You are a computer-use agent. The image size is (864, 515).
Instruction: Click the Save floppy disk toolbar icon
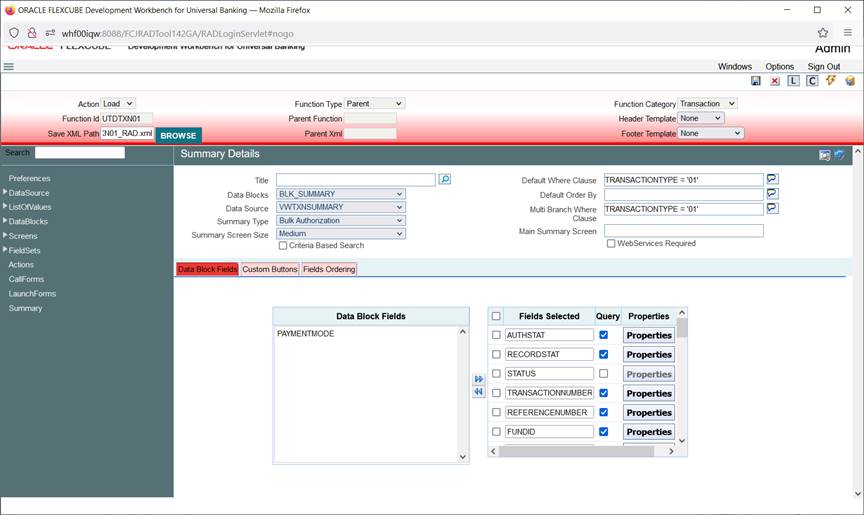point(755,81)
